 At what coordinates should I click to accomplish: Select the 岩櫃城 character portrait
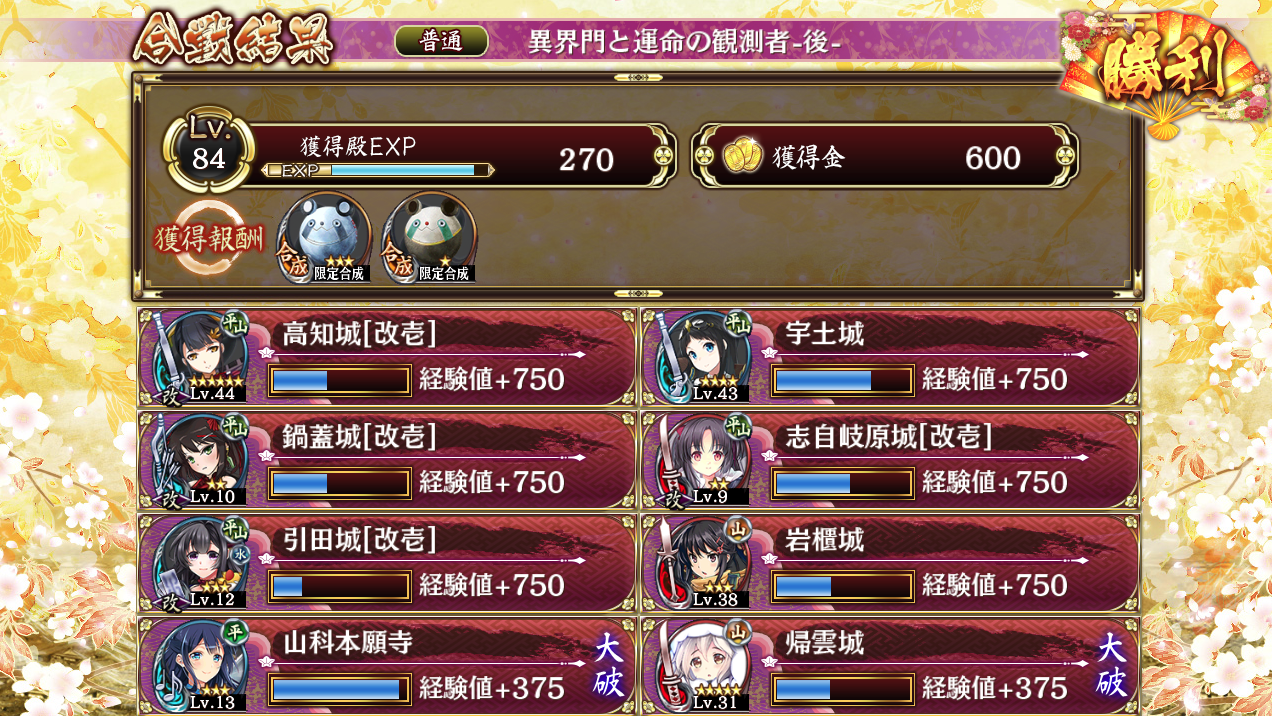(700, 563)
